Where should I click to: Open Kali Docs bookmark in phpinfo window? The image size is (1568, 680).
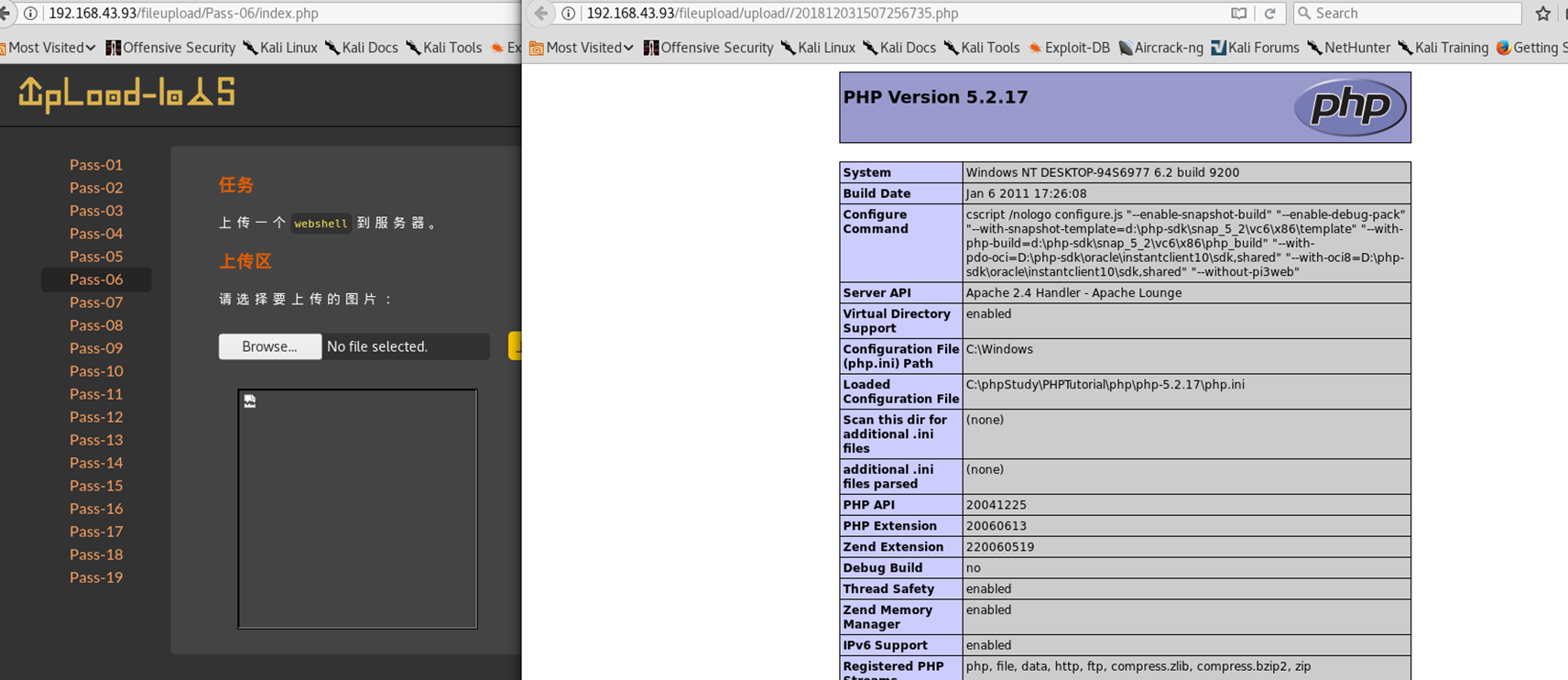click(x=898, y=48)
